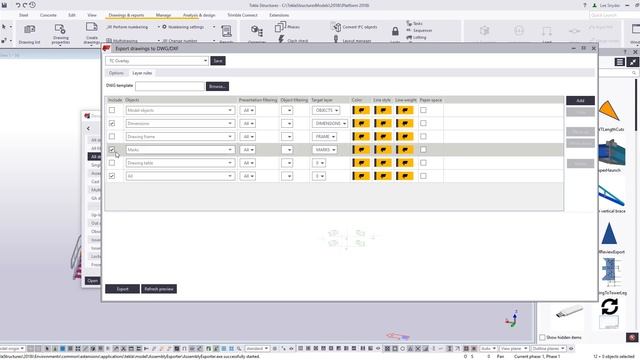640x360 pixels.
Task: Open the Concrete ribbon tab
Action: [x=48, y=15]
